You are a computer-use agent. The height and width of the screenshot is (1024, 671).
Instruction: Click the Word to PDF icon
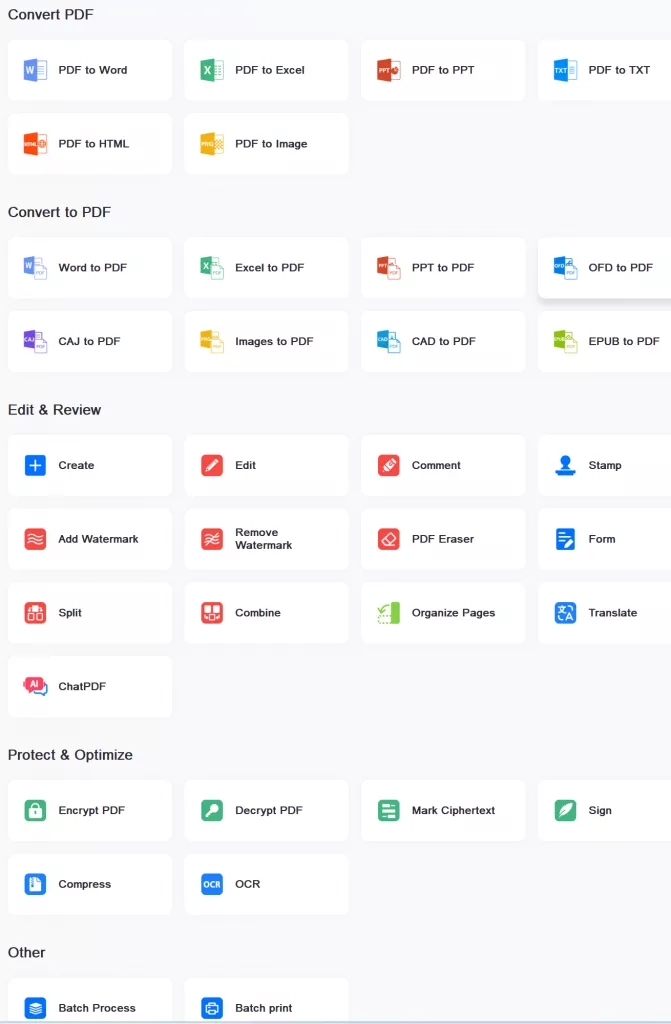35,268
